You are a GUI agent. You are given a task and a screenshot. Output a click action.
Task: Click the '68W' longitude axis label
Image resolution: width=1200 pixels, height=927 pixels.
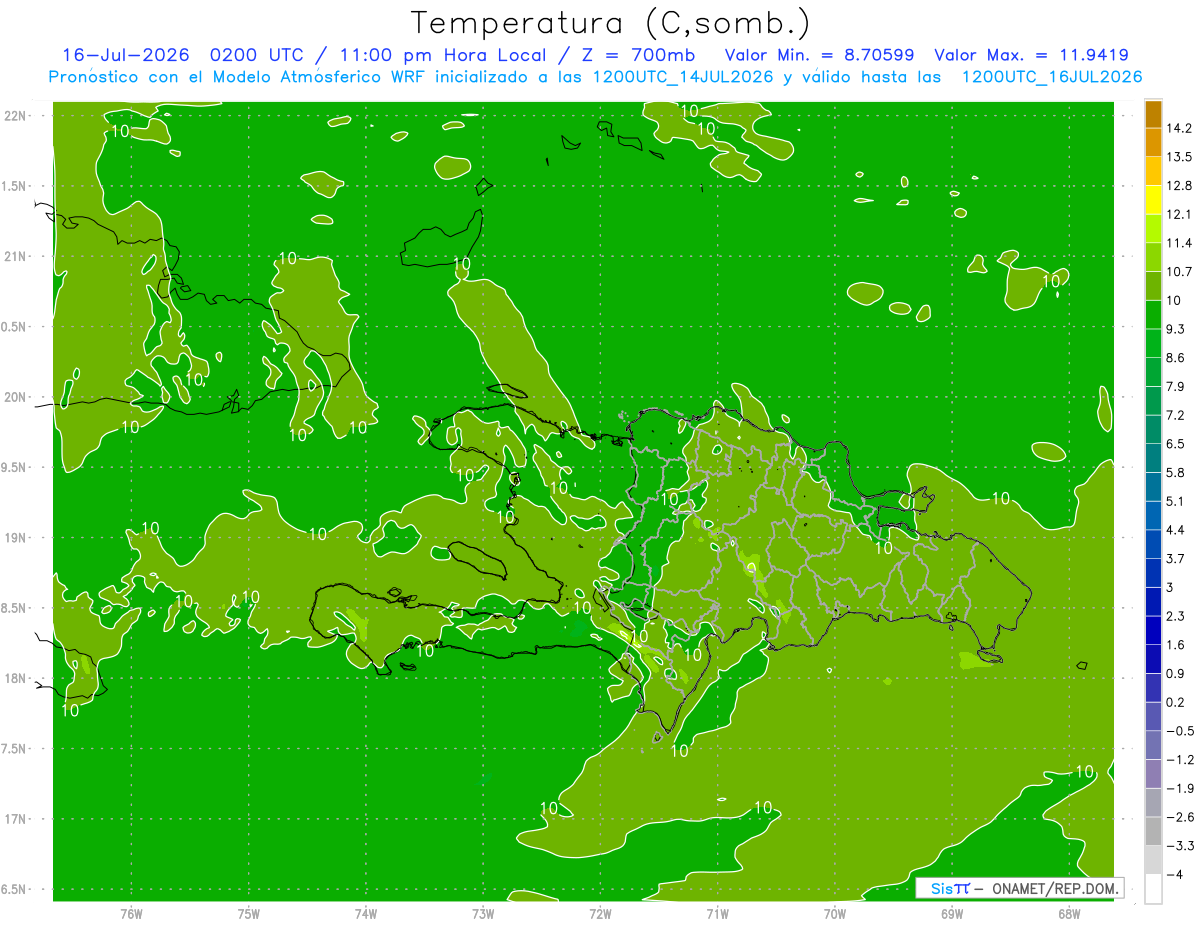tap(1069, 913)
